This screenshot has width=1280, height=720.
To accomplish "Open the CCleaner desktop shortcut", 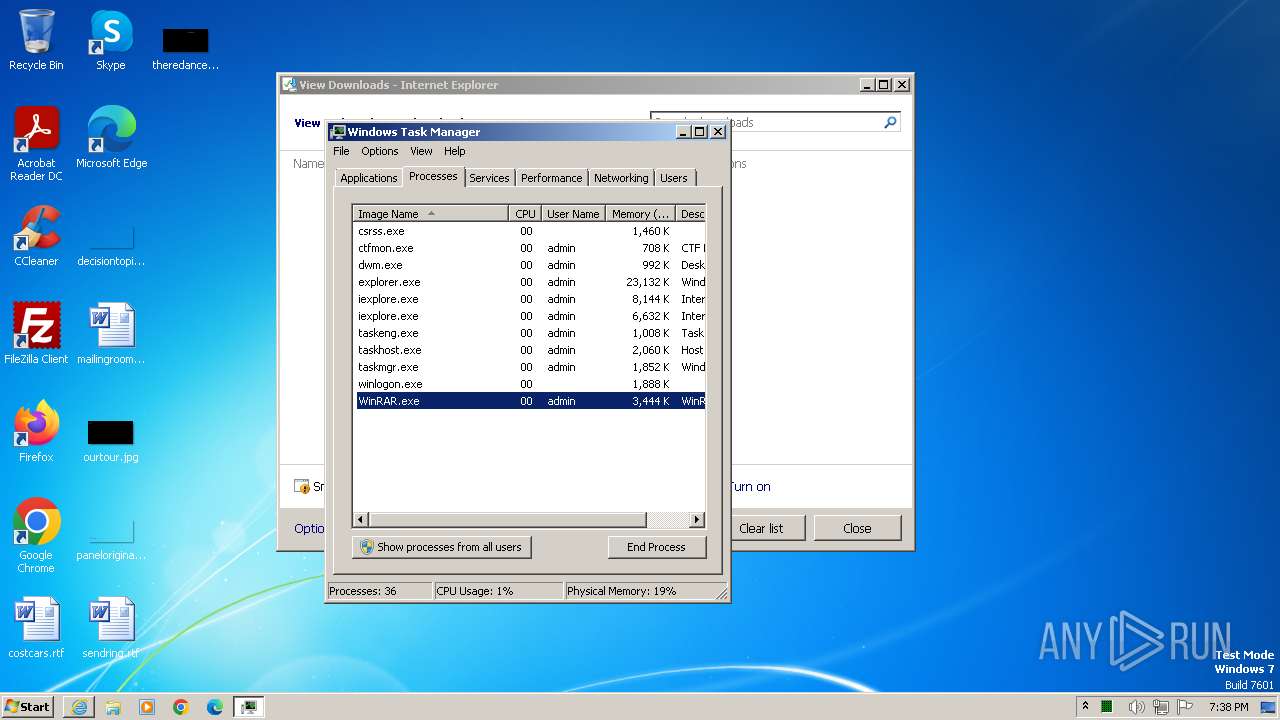I will pos(36,236).
